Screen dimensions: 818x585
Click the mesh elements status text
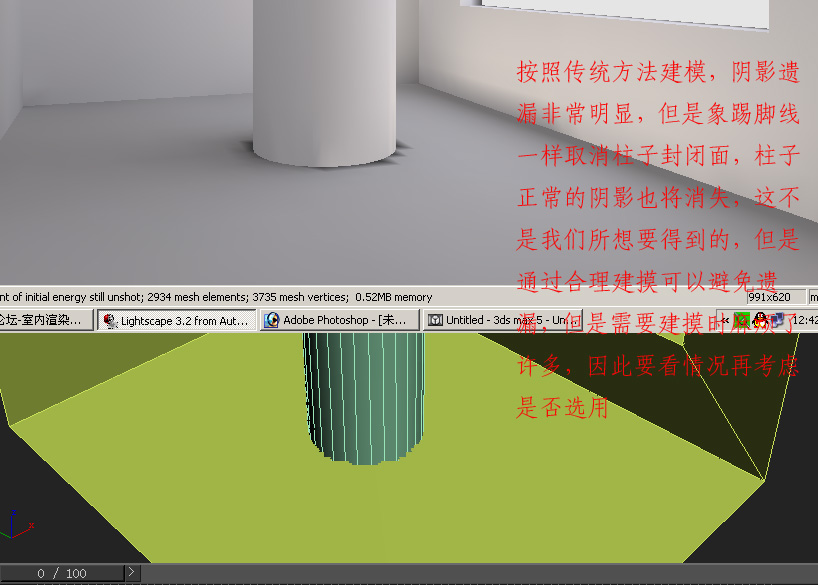tap(196, 297)
